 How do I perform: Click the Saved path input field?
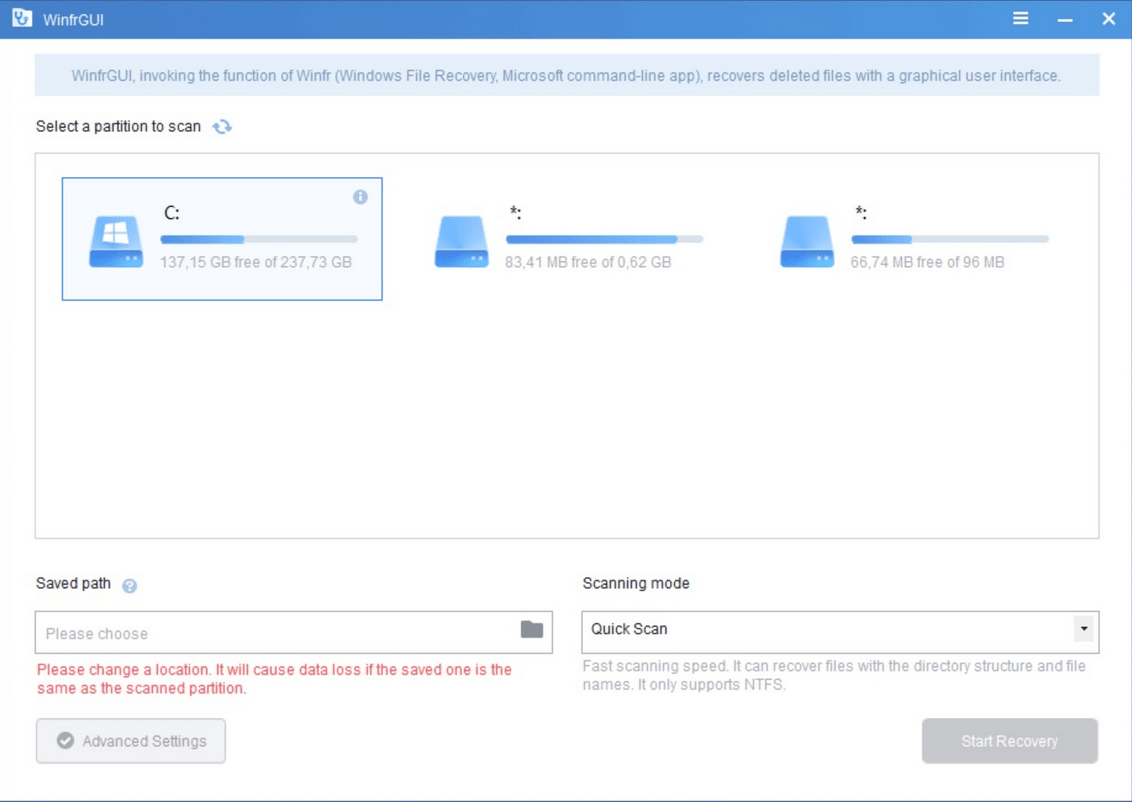pos(294,632)
